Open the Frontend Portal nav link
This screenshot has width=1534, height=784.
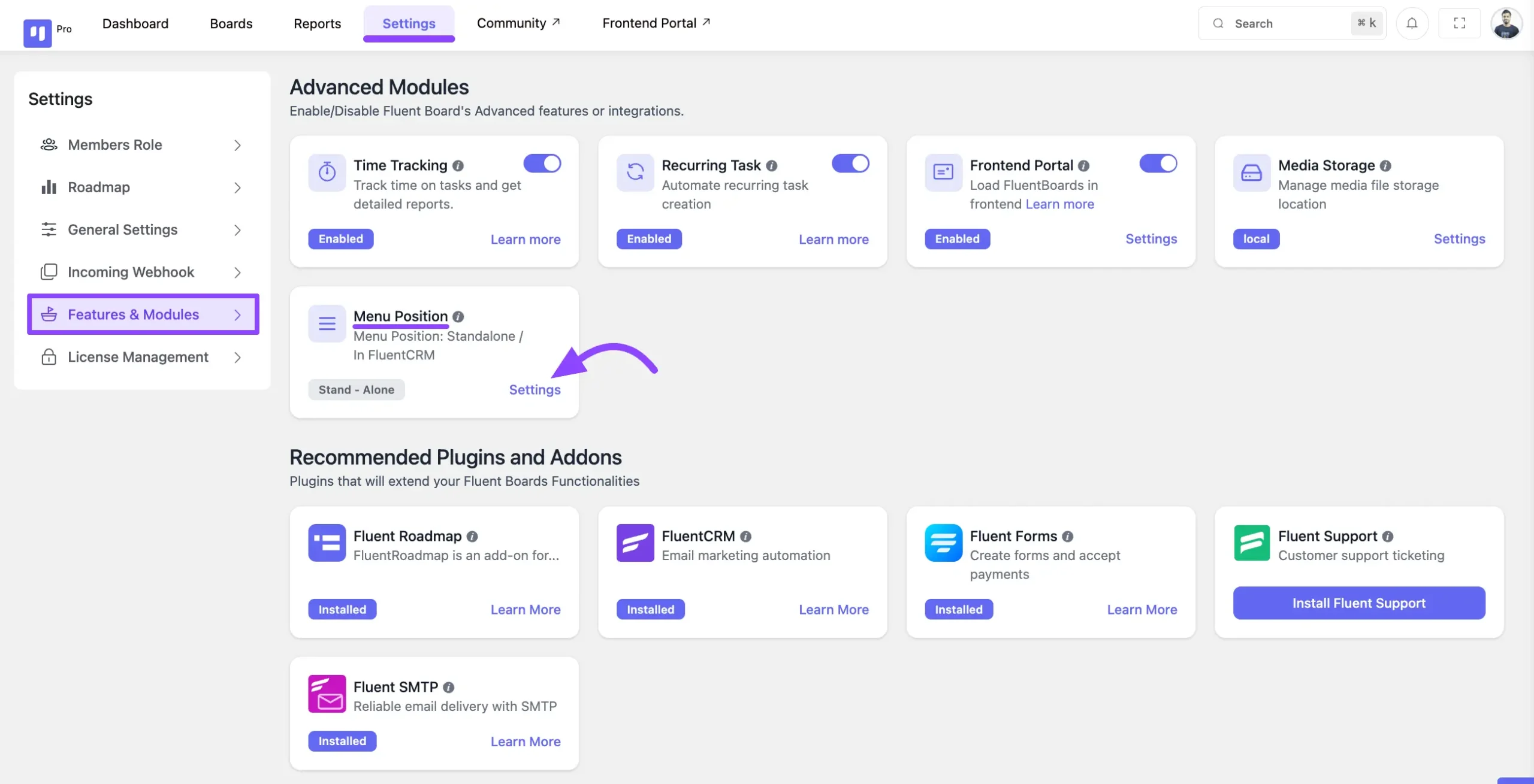tap(656, 23)
